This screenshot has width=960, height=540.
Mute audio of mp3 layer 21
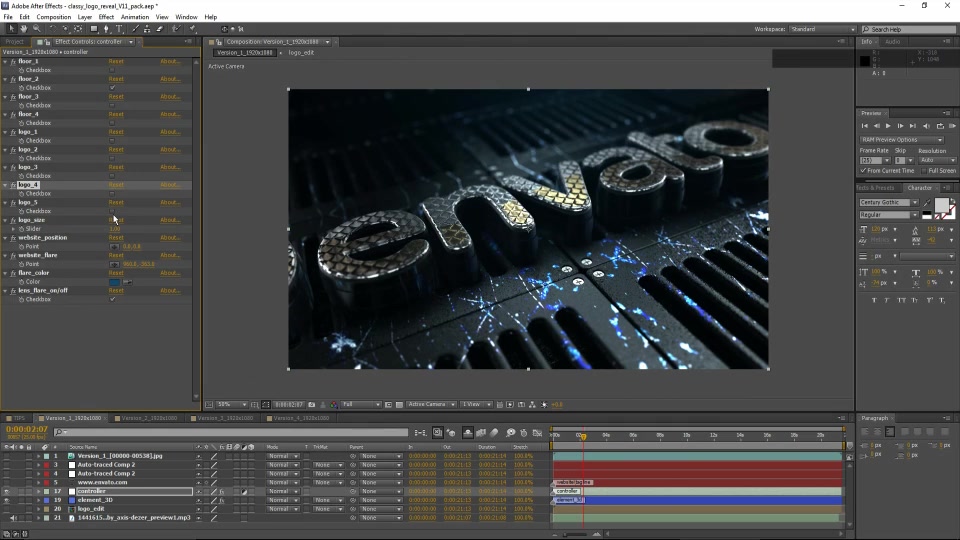[x=13, y=518]
